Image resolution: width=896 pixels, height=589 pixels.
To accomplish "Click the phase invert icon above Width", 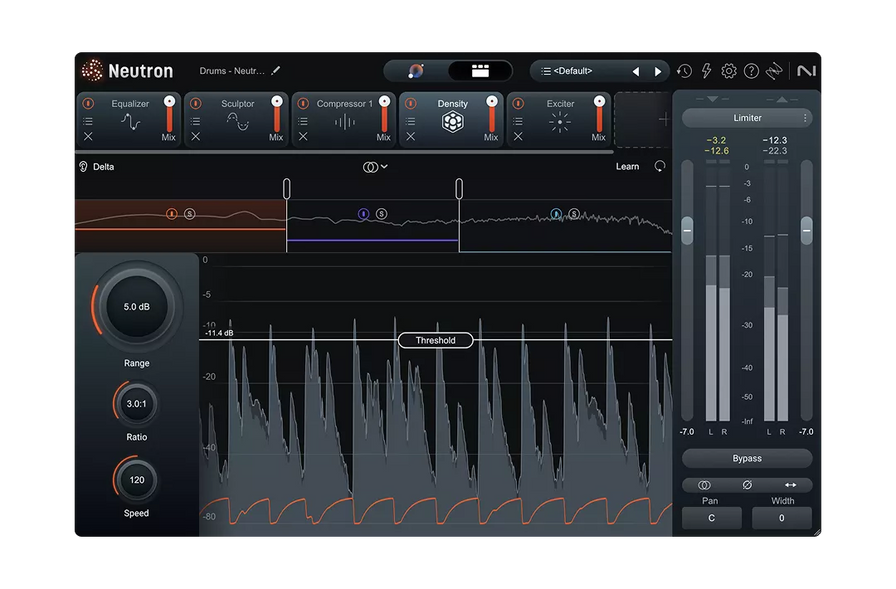I will point(746,485).
